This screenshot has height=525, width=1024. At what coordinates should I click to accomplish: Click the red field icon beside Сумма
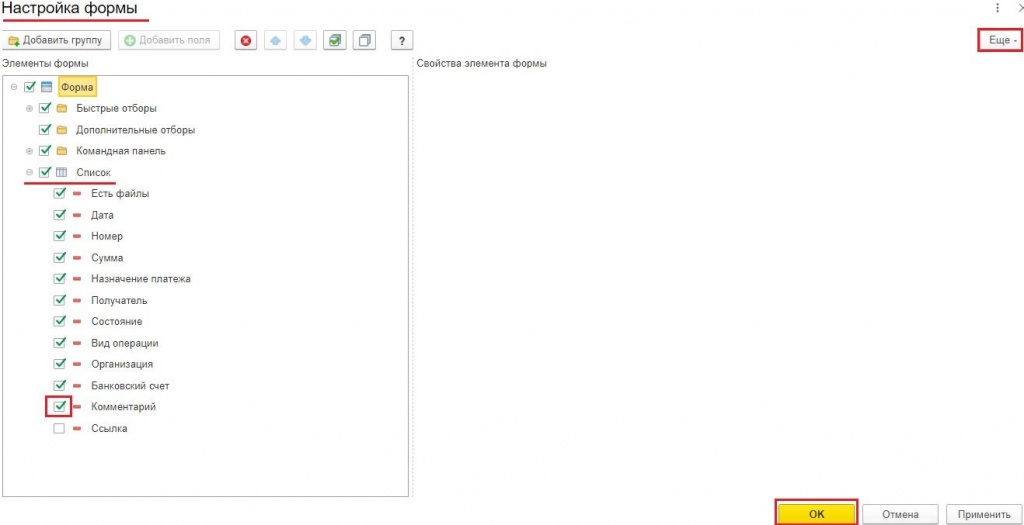[77, 258]
